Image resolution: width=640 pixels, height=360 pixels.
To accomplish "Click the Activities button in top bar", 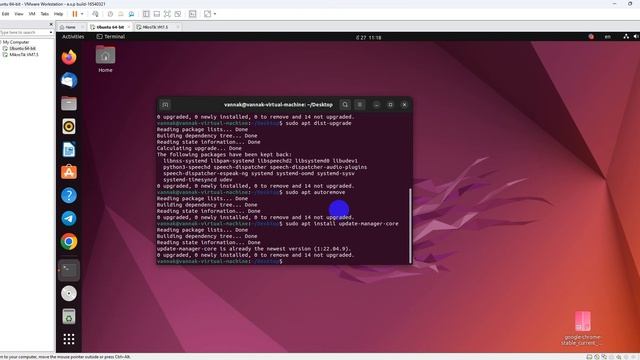I will 73,37.
